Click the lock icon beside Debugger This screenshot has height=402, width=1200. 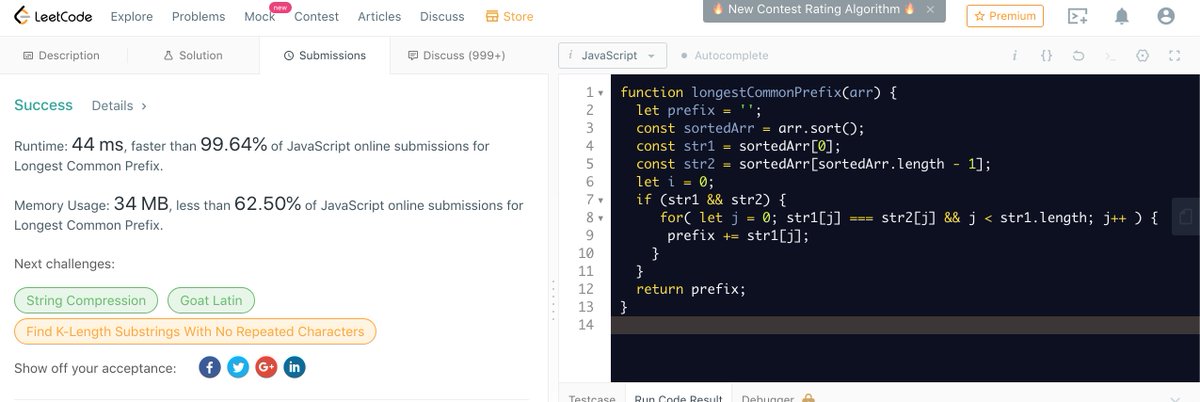(807, 398)
